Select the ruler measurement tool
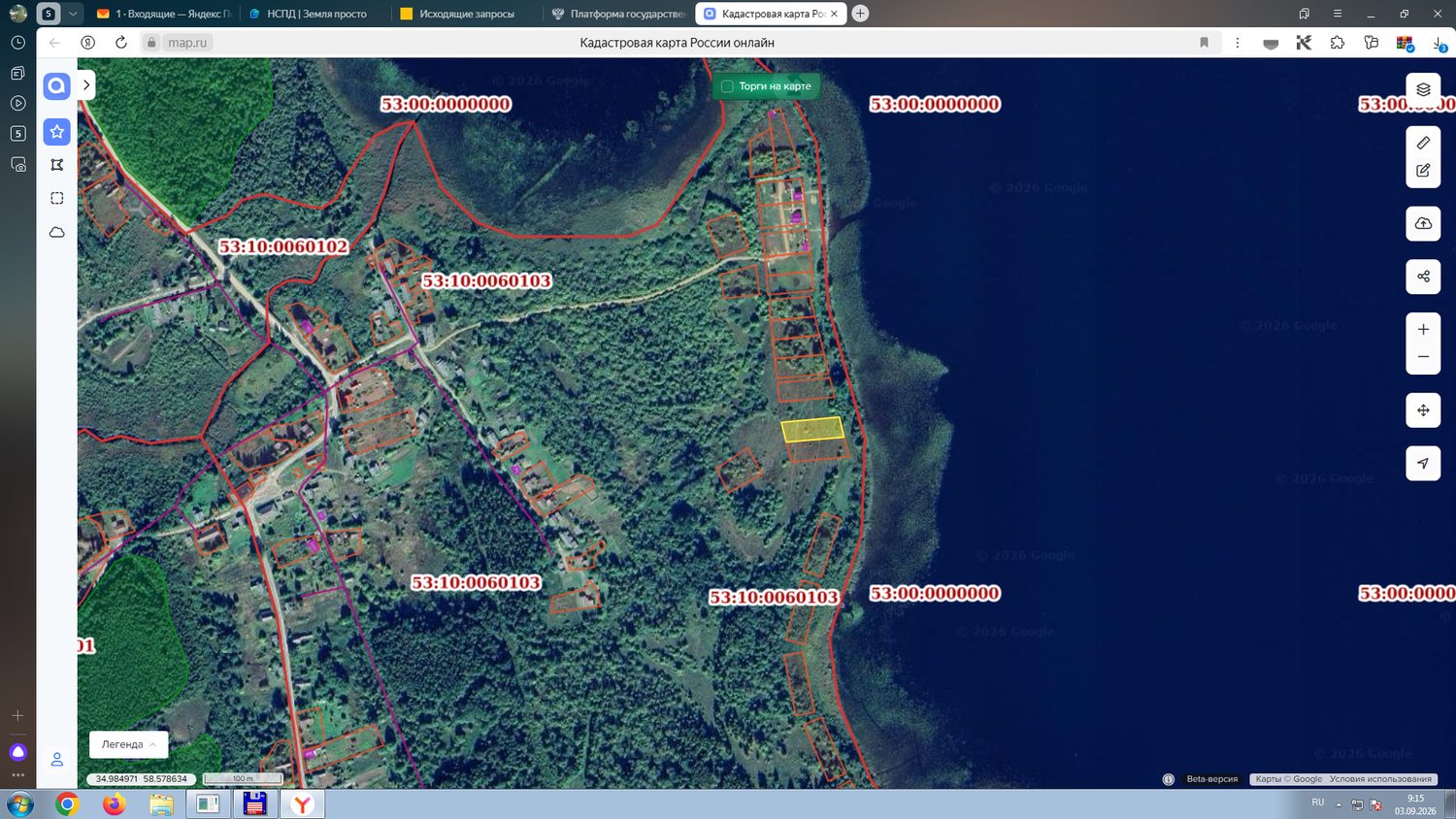The height and width of the screenshot is (819, 1456). point(1423,143)
